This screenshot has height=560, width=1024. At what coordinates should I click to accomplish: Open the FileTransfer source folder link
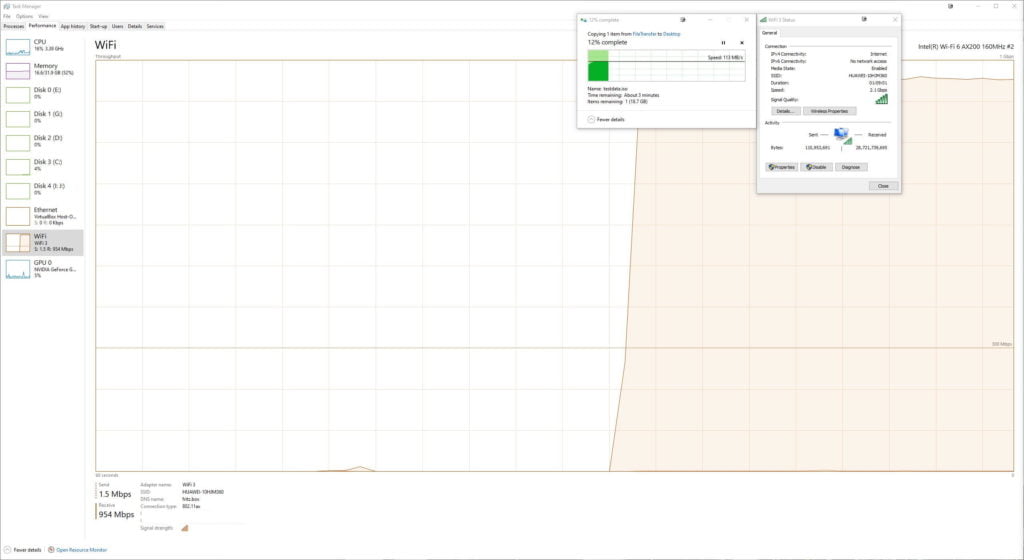pyautogui.click(x=645, y=34)
